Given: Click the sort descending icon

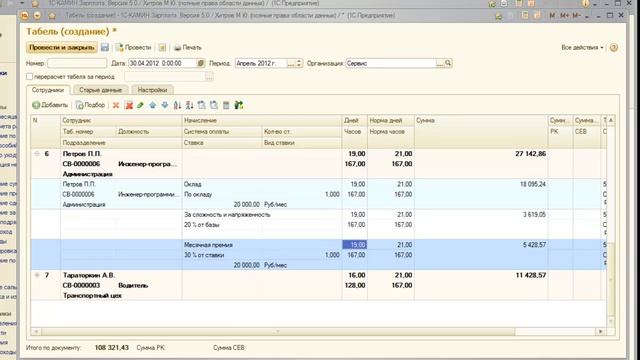Looking at the screenshot, I should (189, 105).
